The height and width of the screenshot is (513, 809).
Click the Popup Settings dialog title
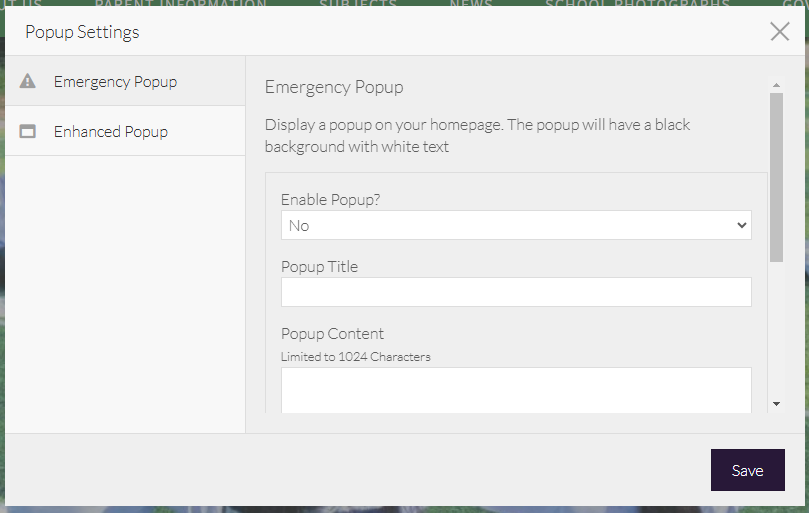tap(82, 32)
